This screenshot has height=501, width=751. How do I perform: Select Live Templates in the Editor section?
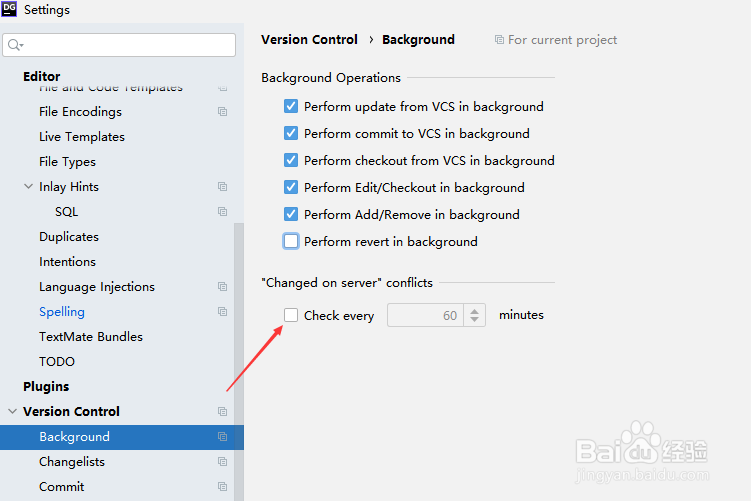(x=82, y=137)
